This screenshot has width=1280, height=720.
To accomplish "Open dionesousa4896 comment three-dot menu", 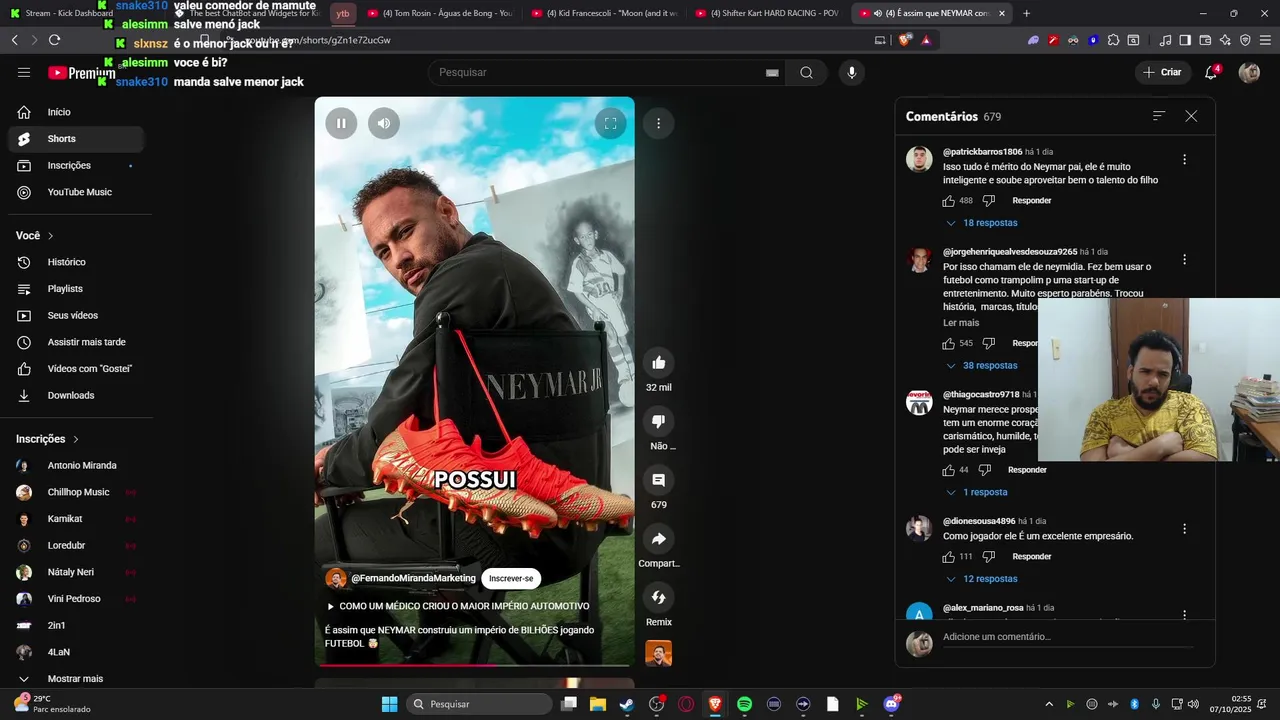I will [x=1184, y=528].
